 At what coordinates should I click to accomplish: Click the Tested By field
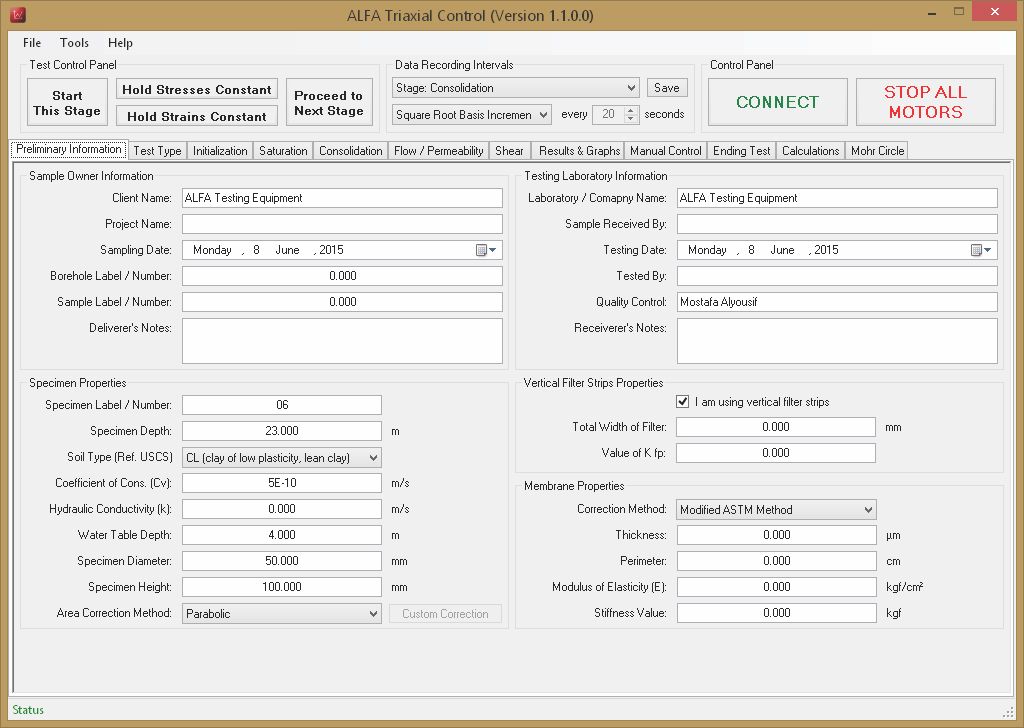click(x=837, y=276)
